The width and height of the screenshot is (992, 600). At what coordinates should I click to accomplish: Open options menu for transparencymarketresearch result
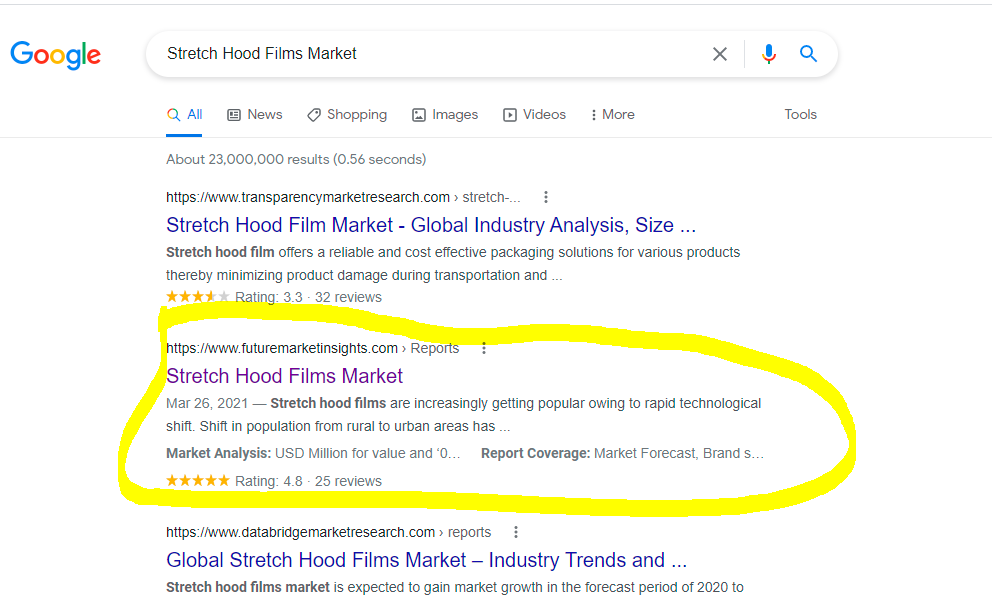(546, 197)
